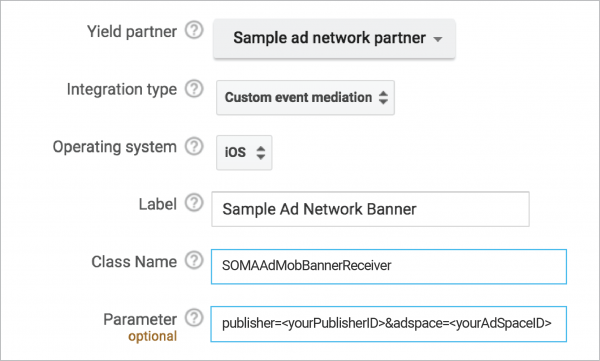Click the Yield partner label text
Viewport: 600px width, 361px height.
click(x=132, y=31)
